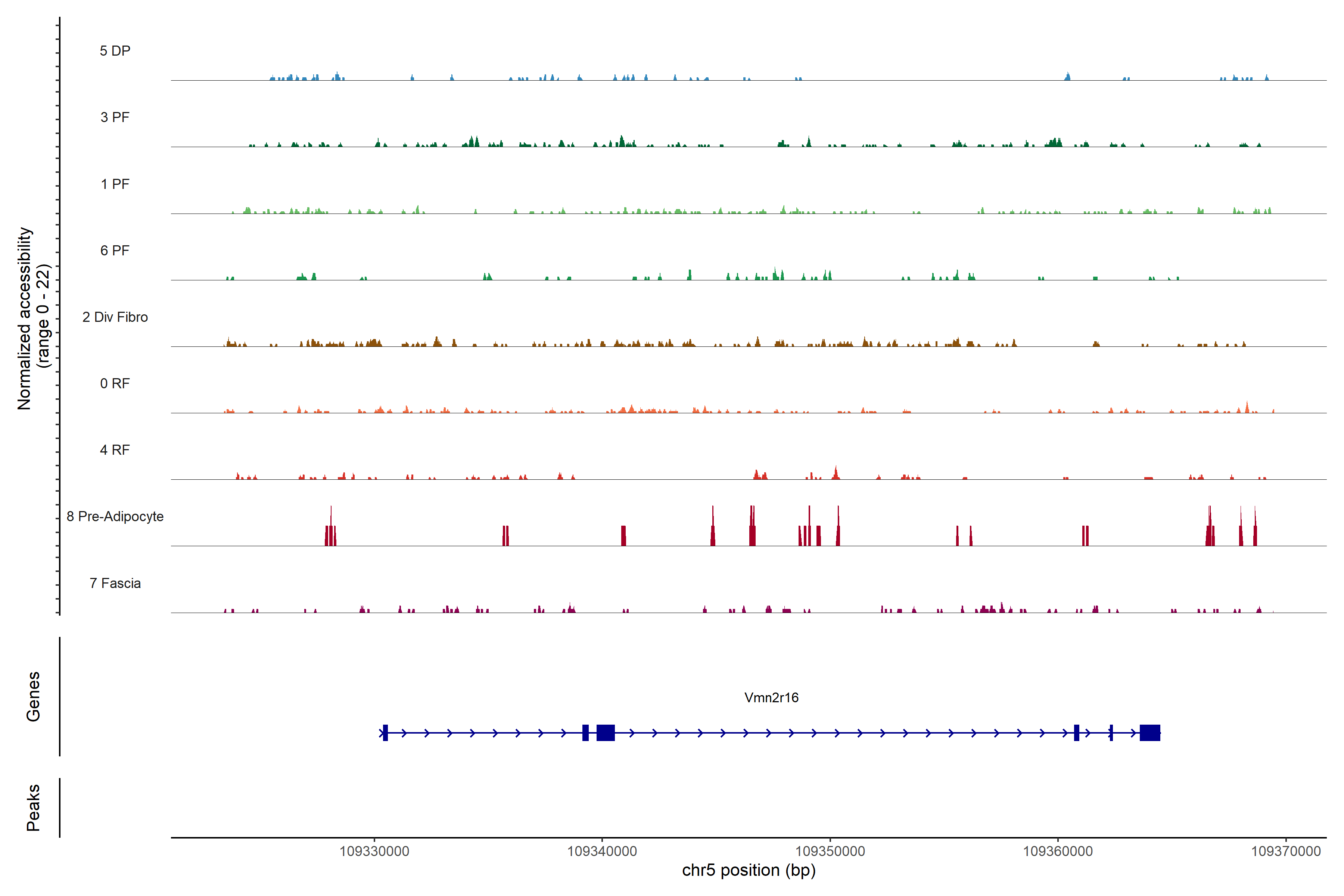
Task: Click the 3 PF track label
Action: pyautogui.click(x=115, y=117)
